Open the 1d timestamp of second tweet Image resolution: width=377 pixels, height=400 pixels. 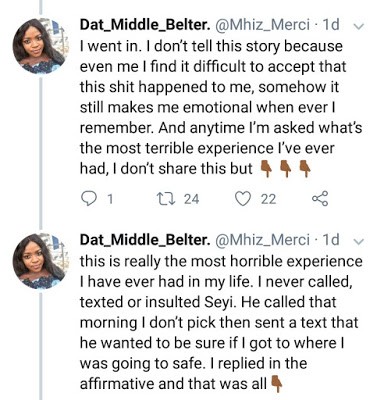click(331, 240)
